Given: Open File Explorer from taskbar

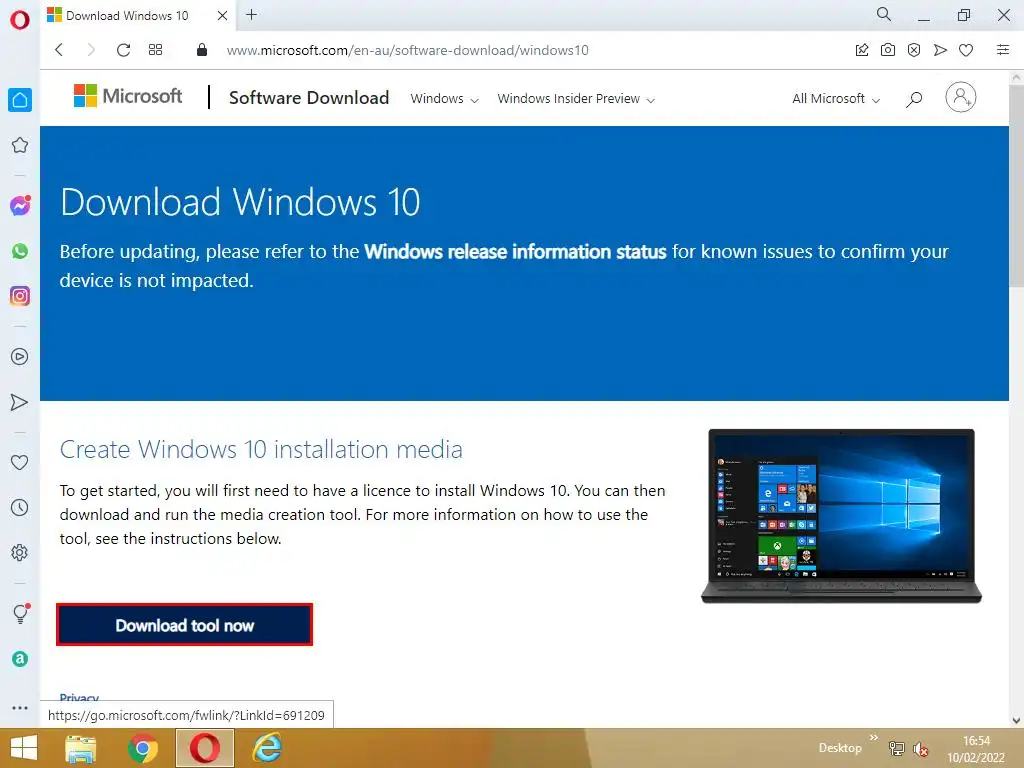Looking at the screenshot, I should 81,748.
